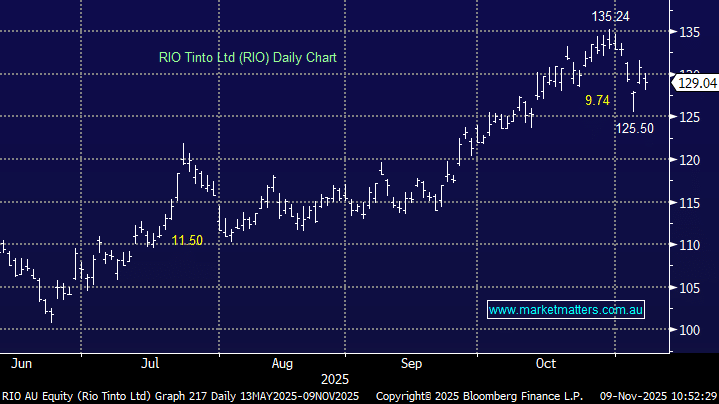
Task: Click the 129.04 last price tag
Action: click(698, 85)
